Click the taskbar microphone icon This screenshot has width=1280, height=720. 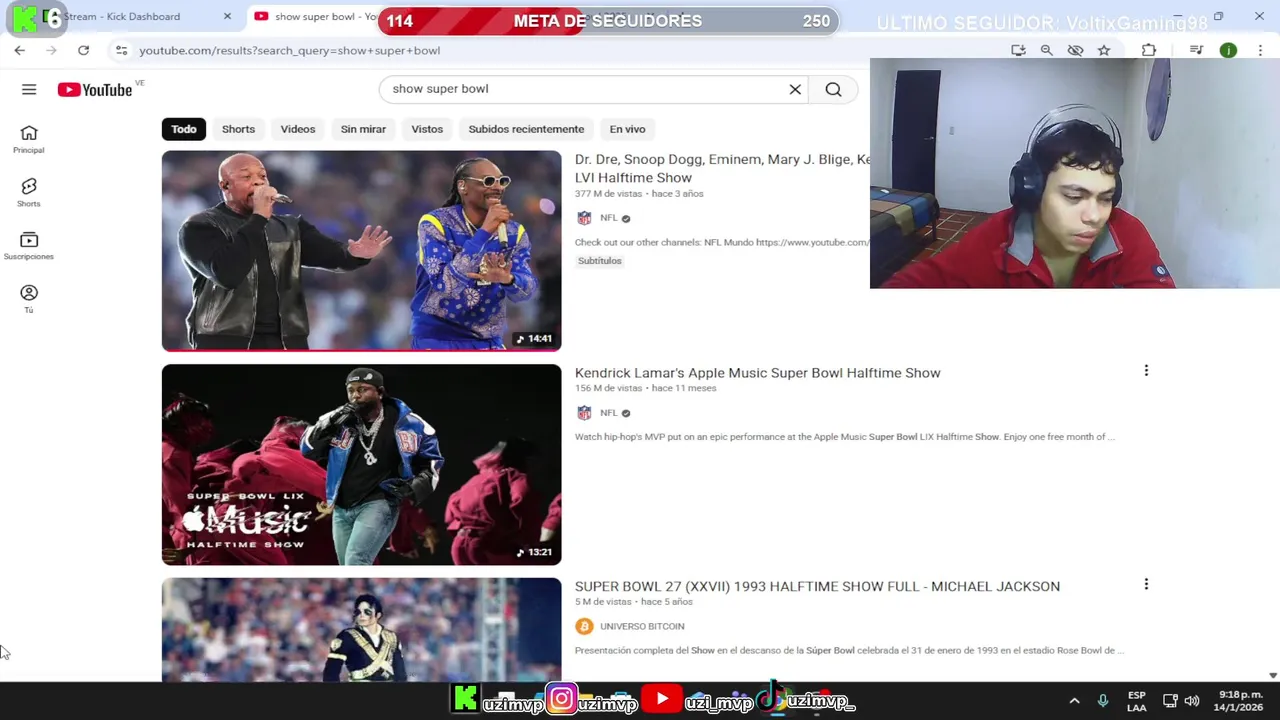[1102, 701]
